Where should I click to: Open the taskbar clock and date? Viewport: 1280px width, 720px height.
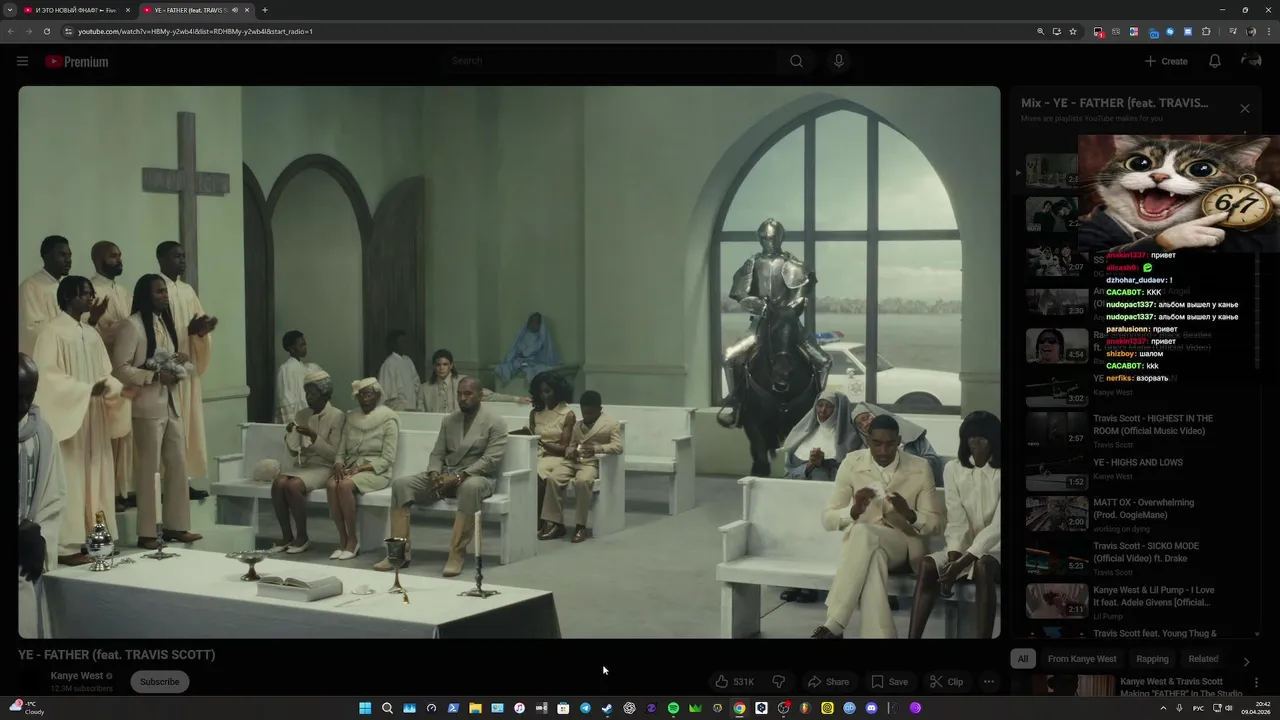click(1256, 708)
